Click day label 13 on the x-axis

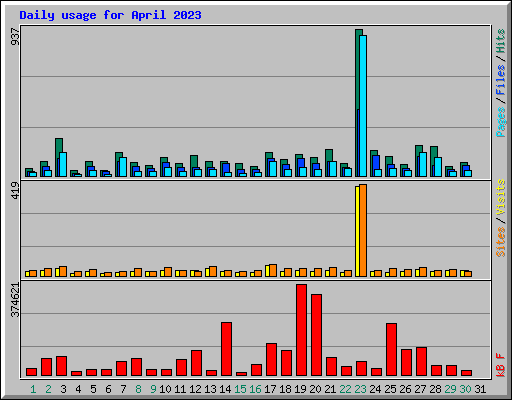(x=210, y=389)
